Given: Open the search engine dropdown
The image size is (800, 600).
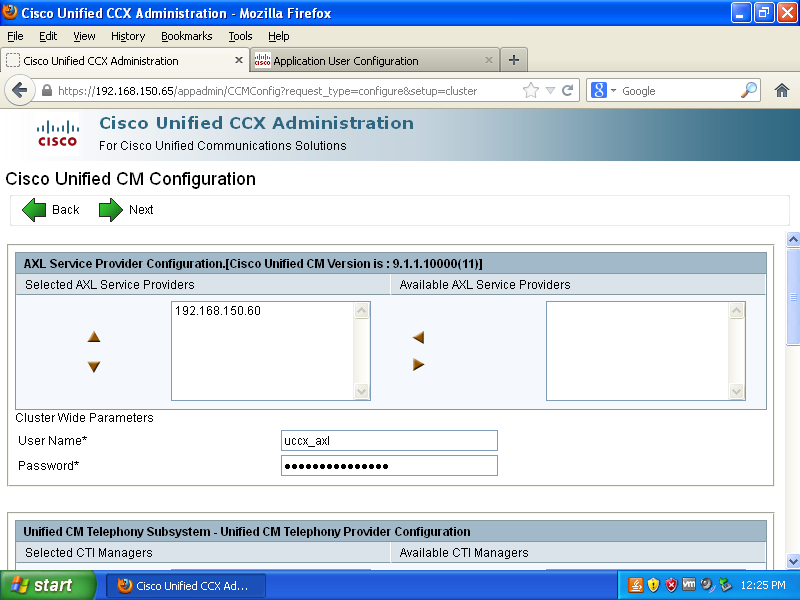Looking at the screenshot, I should pos(613,91).
